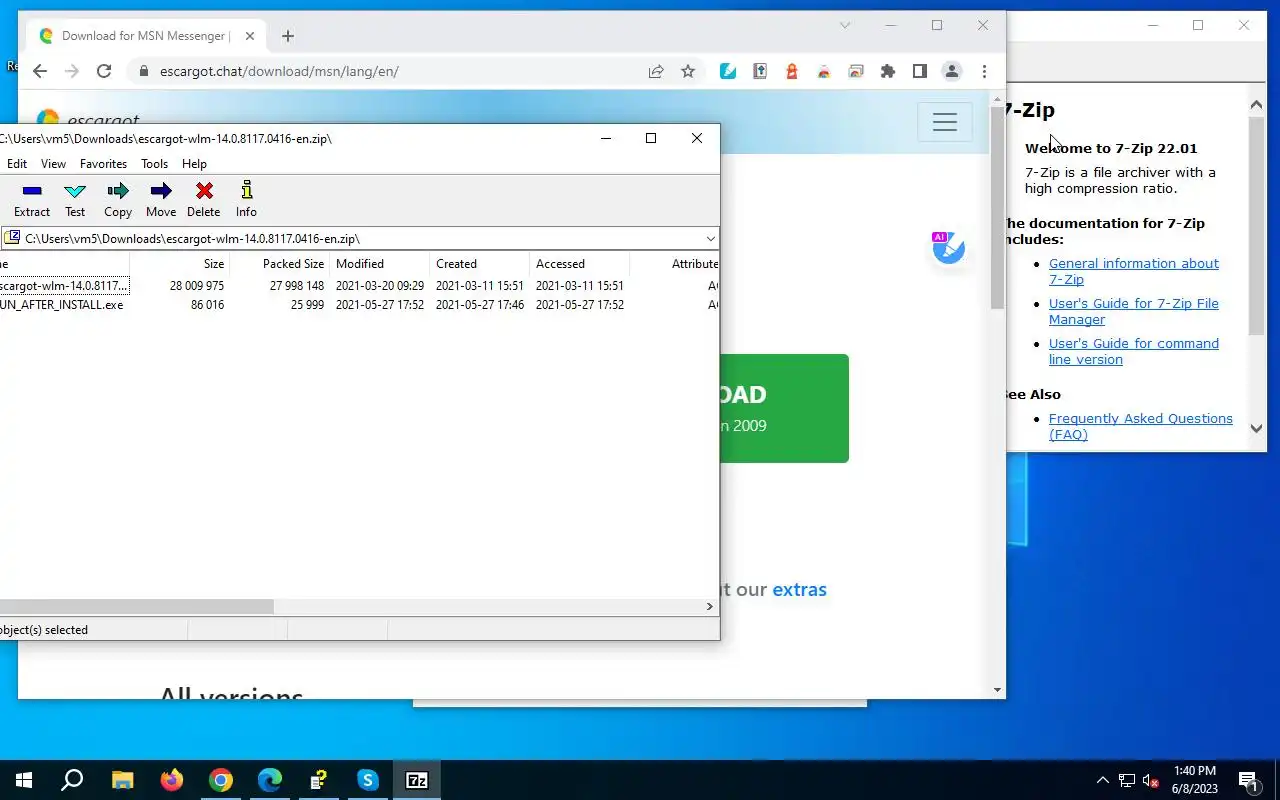Sort by the Size column header
Screen dimensions: 1280x800
point(180,264)
